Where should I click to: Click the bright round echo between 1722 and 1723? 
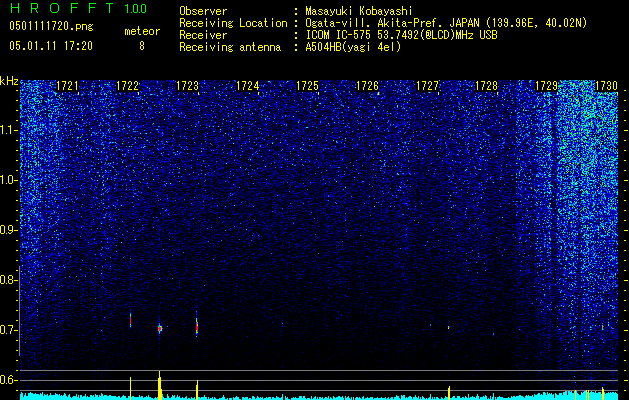[x=160, y=329]
